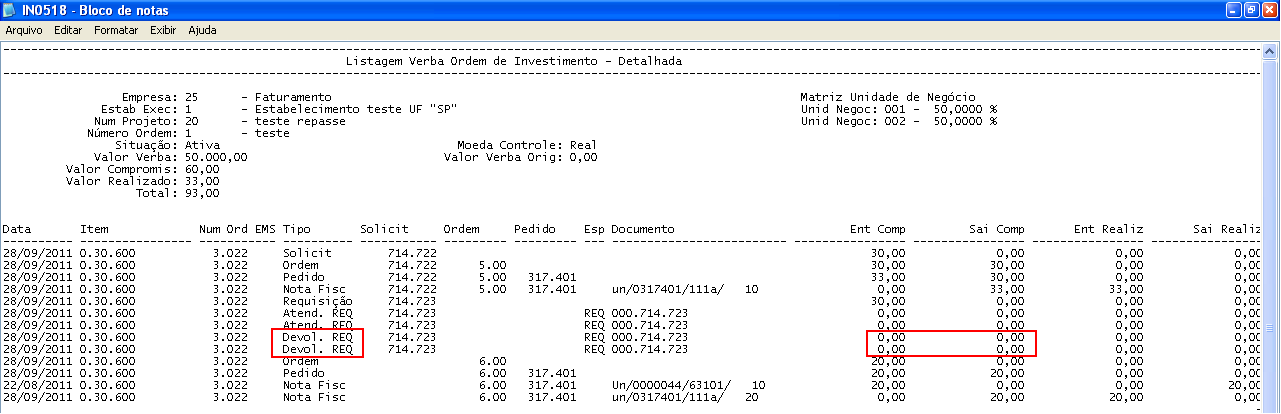Click the Notepad icon in title bar
The height and width of the screenshot is (414, 1281).
coord(11,10)
